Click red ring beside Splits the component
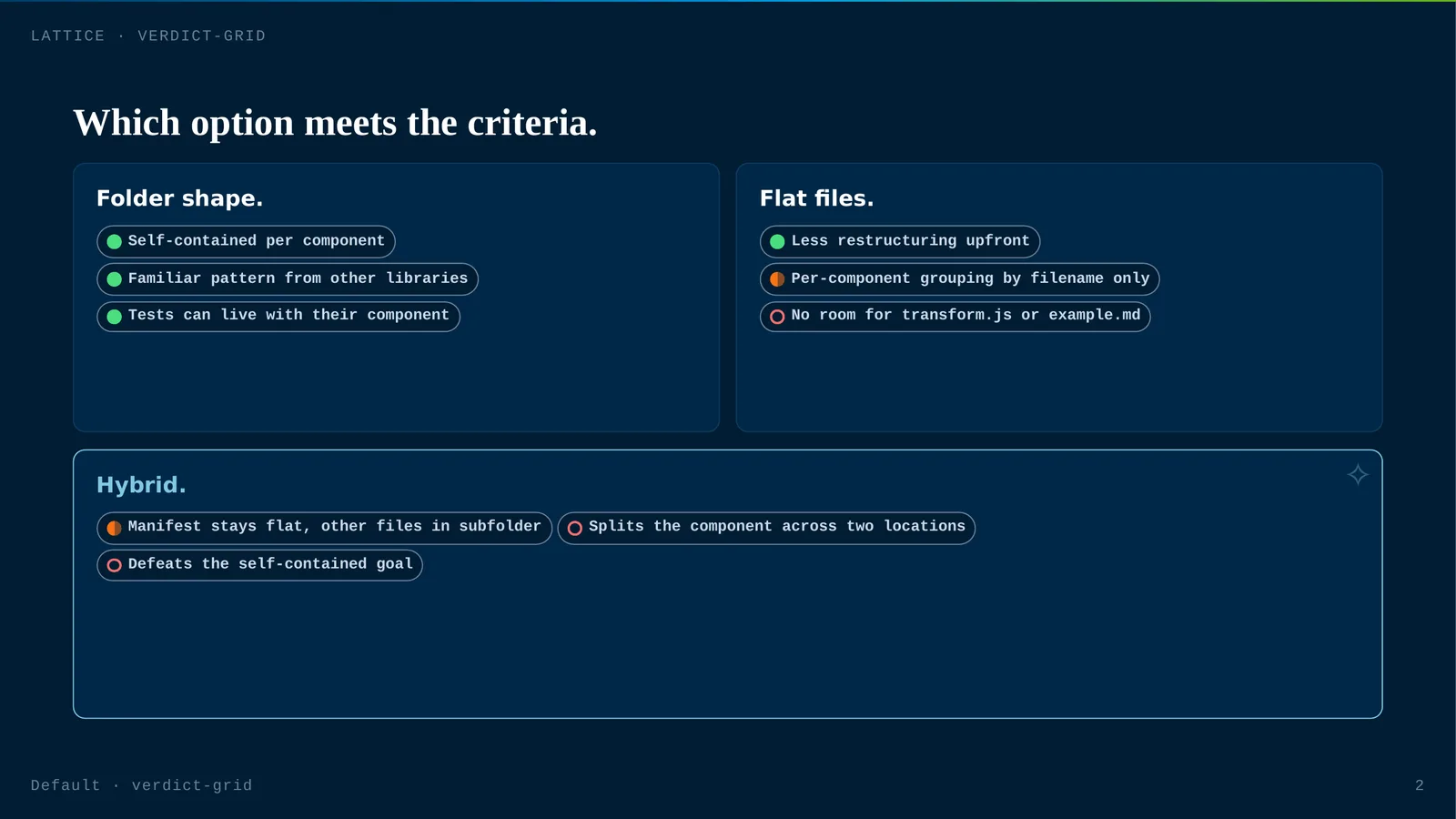This screenshot has width=1456, height=819. (x=575, y=528)
